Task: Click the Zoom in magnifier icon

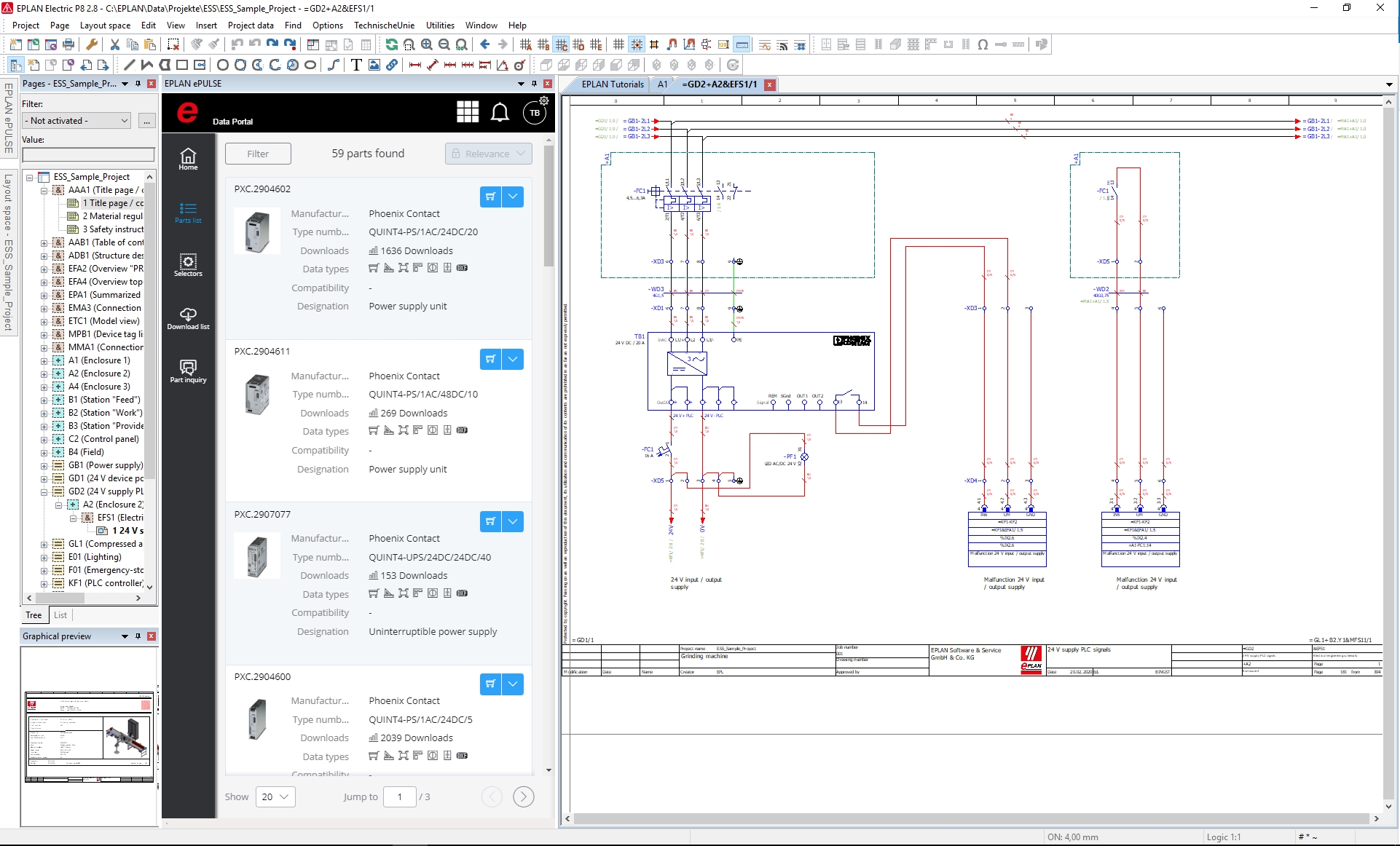Action: [427, 45]
